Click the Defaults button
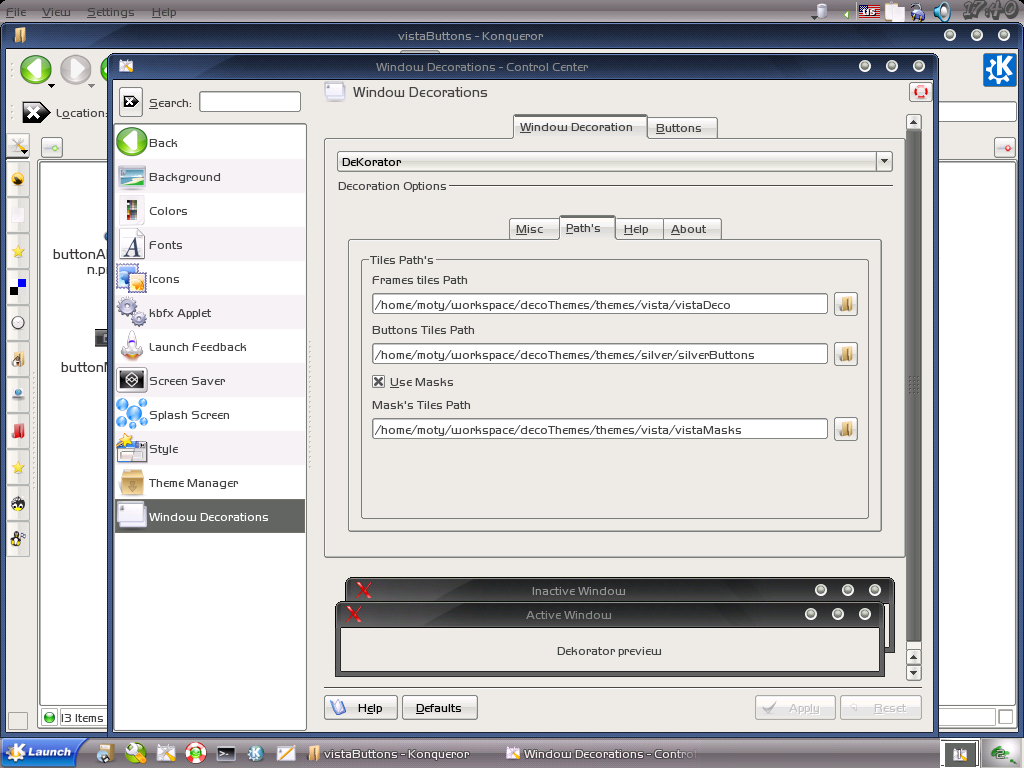1024x768 pixels. tap(440, 708)
